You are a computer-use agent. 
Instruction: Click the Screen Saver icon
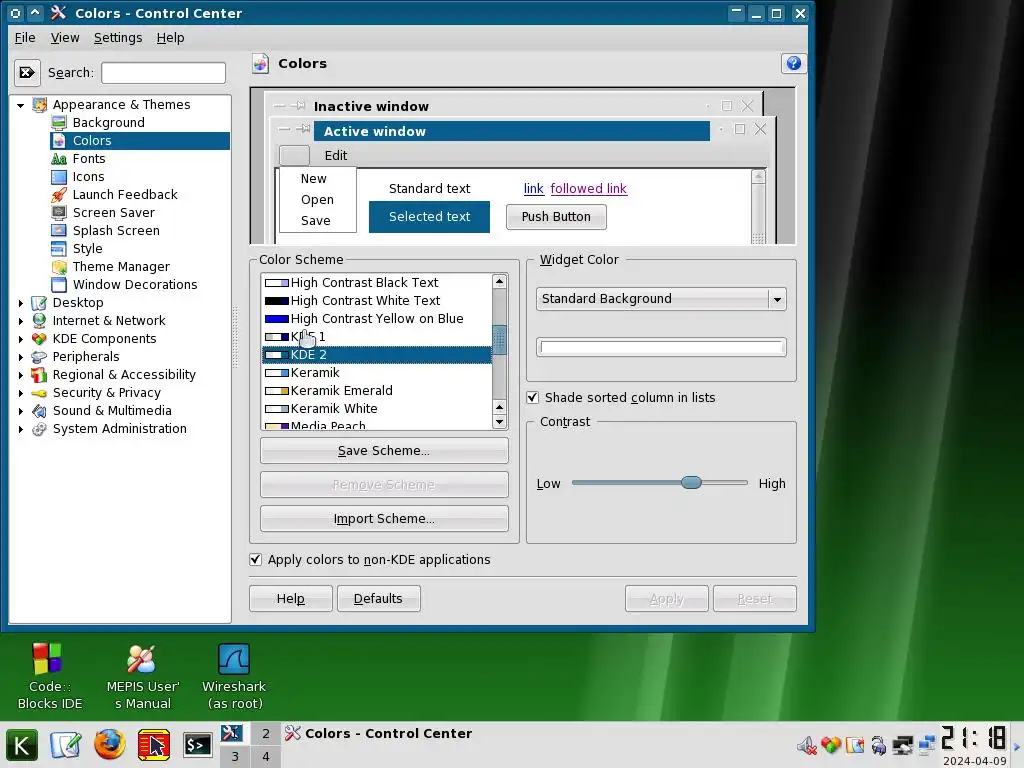[x=59, y=213]
